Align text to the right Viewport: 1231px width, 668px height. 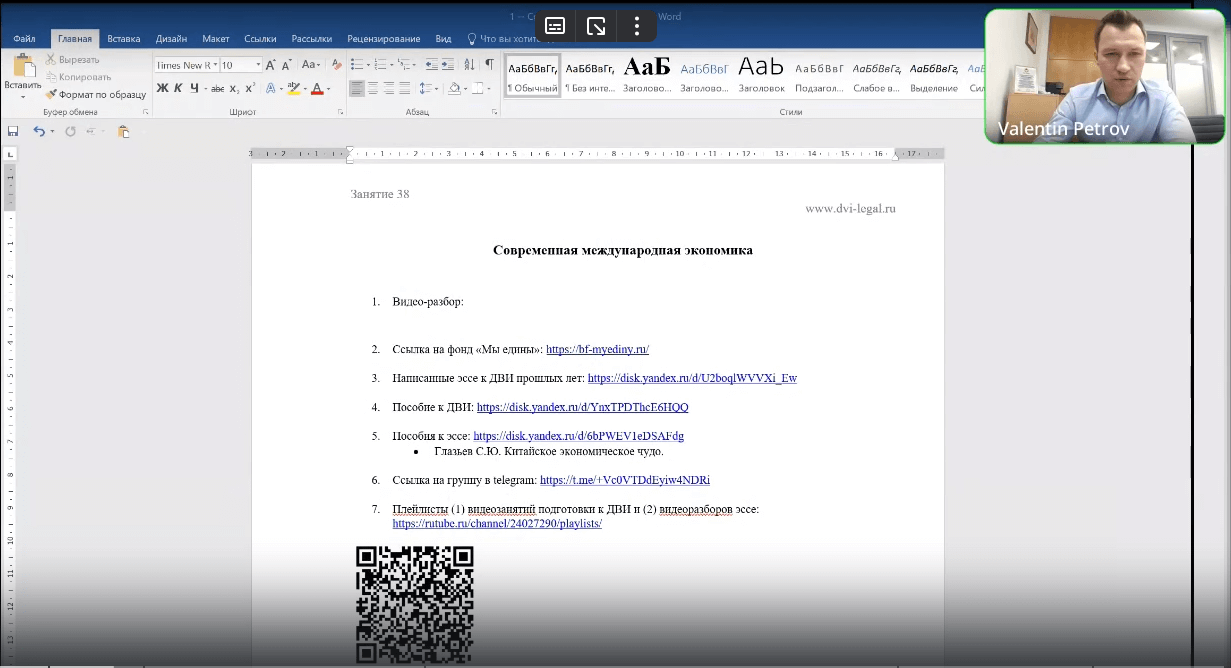(x=389, y=88)
